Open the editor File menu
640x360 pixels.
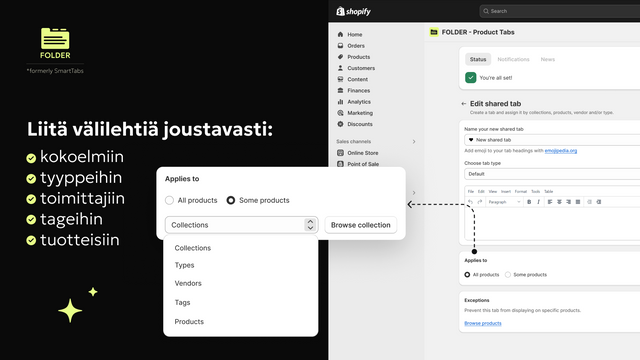point(471,191)
